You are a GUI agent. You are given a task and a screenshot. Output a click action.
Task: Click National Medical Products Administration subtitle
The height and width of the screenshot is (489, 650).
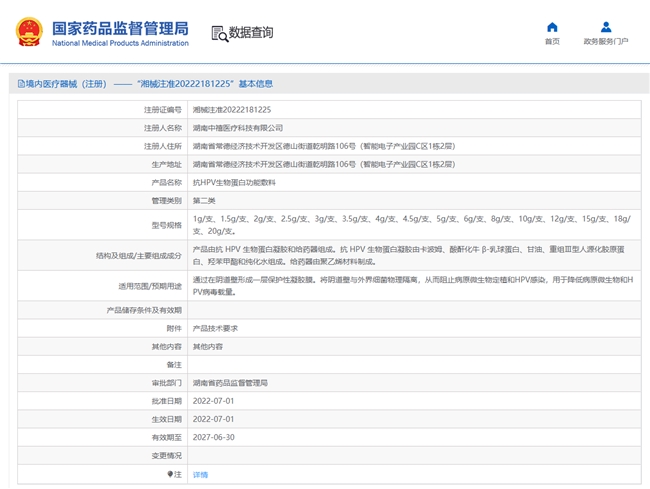coord(119,44)
